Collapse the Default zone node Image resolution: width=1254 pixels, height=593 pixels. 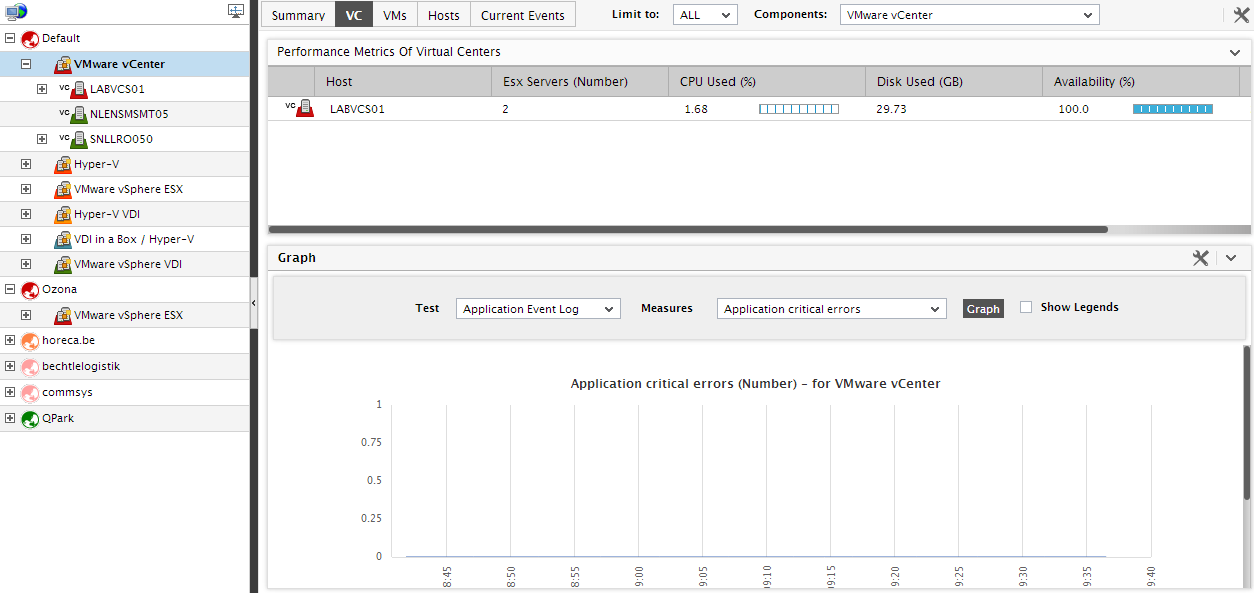(x=10, y=38)
